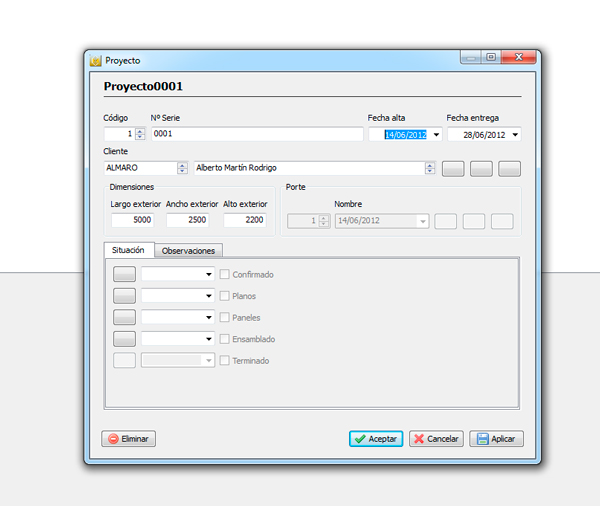Open the Fecha alta date dropdown
This screenshot has width=600, height=506.
tap(436, 135)
